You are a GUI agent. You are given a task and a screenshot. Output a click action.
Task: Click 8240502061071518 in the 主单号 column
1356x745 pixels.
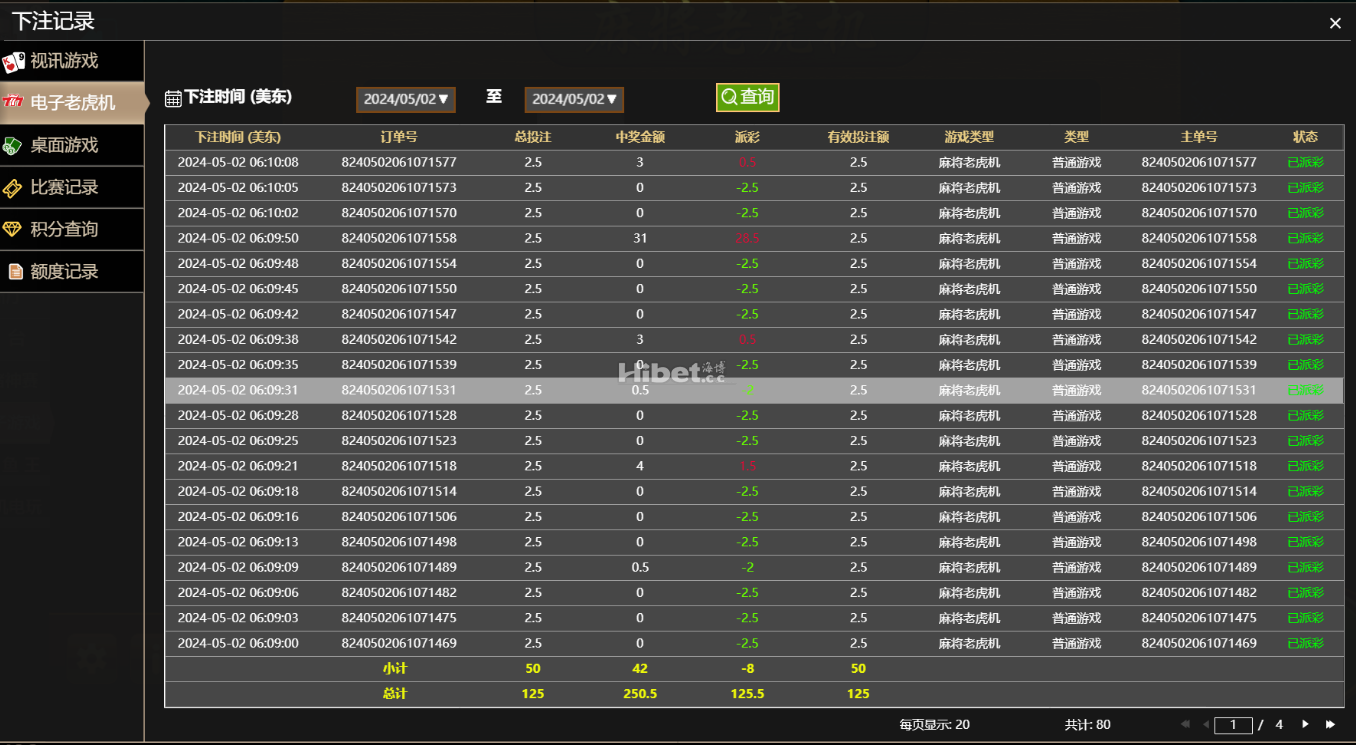(x=1199, y=466)
